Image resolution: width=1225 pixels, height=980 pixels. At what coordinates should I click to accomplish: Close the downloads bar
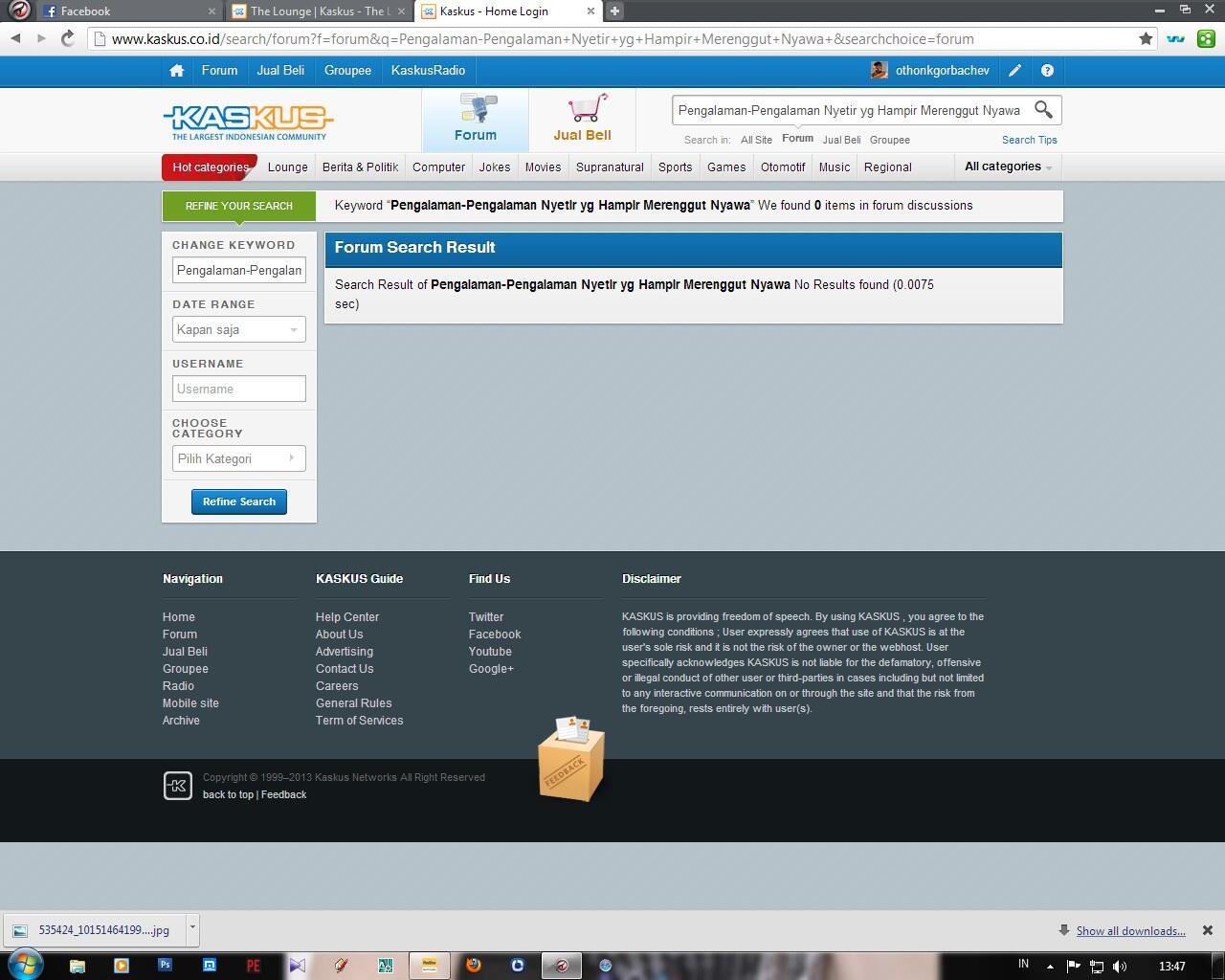pos(1208,930)
